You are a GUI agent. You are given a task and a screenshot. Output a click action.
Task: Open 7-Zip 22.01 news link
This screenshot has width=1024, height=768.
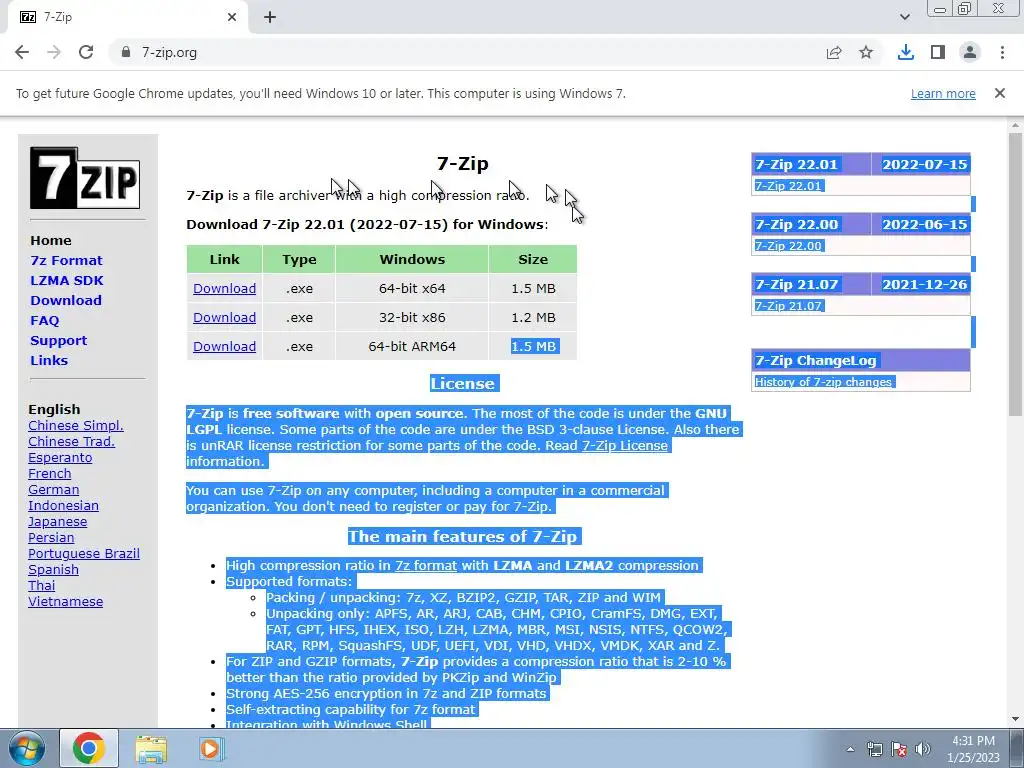pos(788,186)
